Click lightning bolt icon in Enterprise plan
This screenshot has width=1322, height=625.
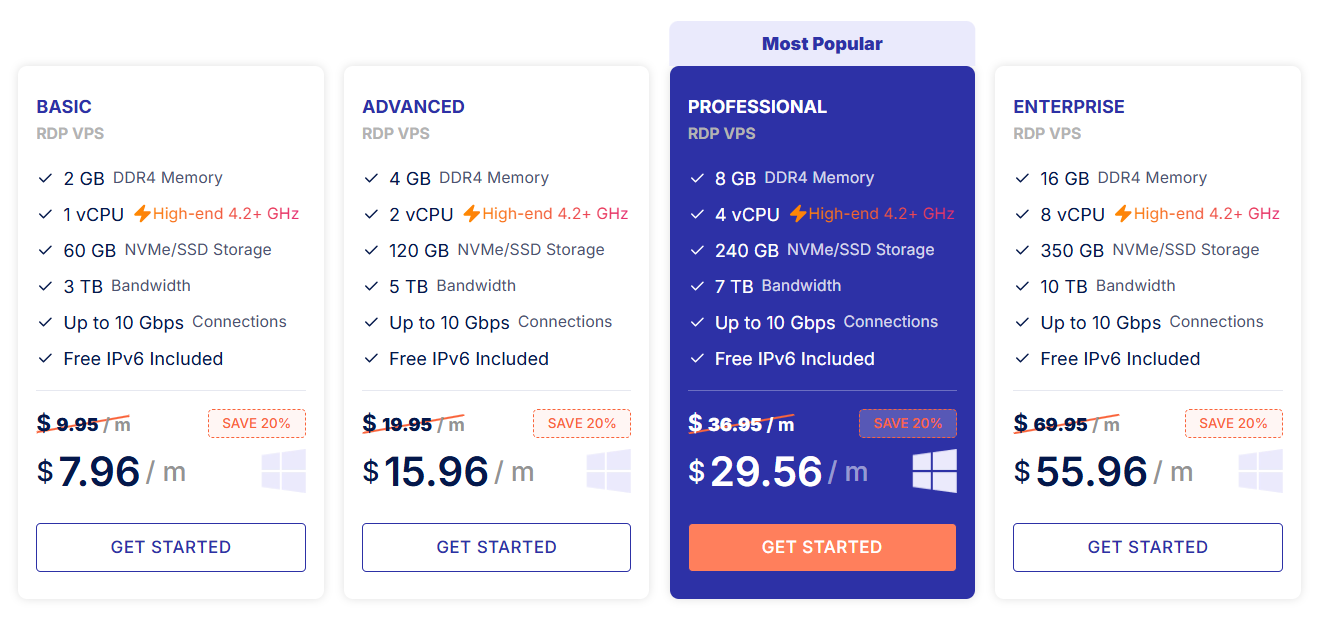coord(1123,214)
